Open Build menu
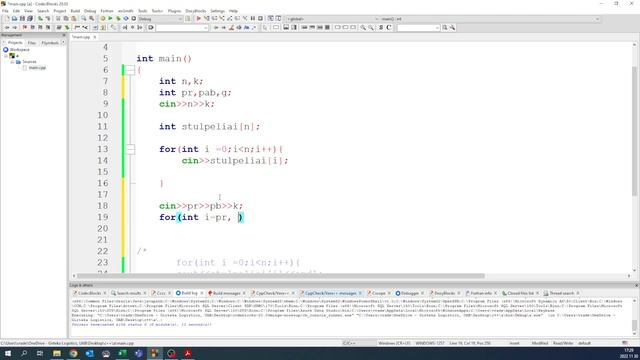 (75, 11)
